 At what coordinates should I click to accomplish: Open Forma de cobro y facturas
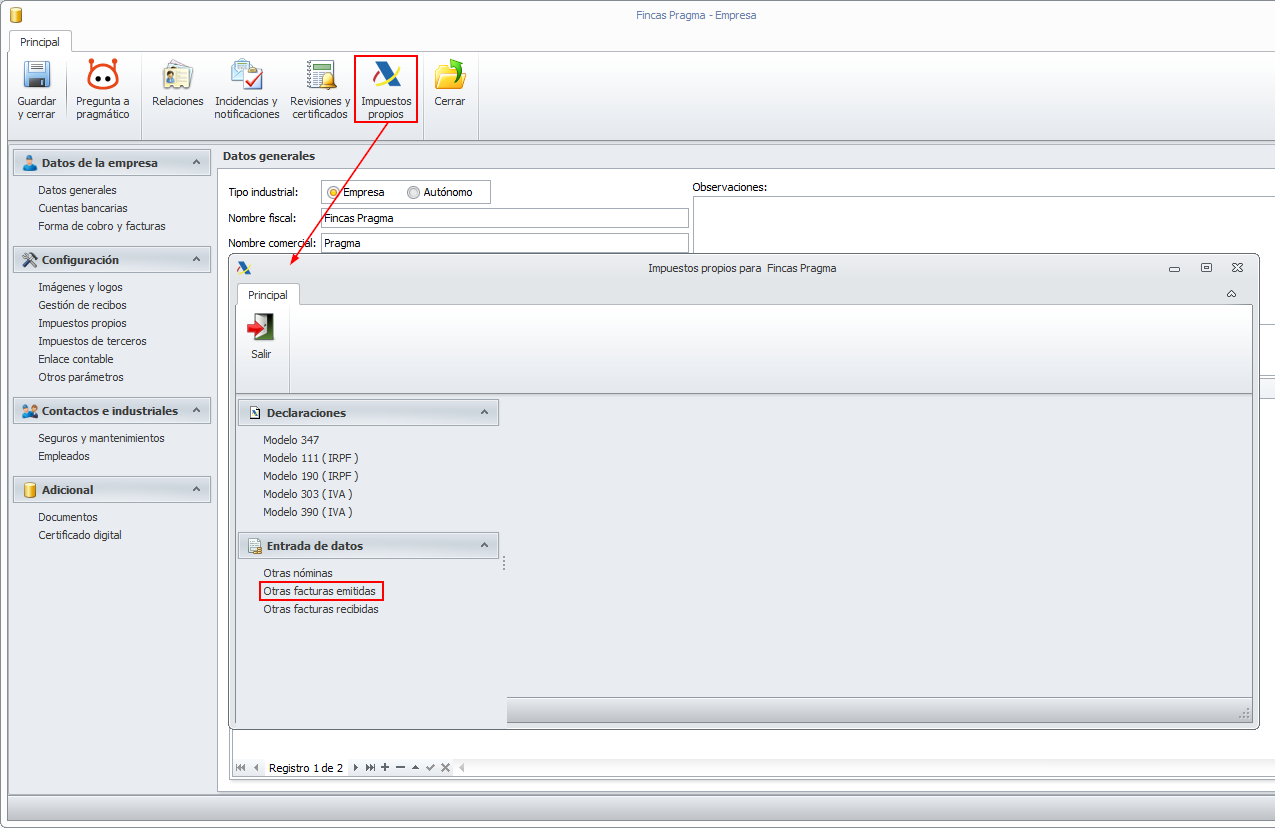(102, 226)
